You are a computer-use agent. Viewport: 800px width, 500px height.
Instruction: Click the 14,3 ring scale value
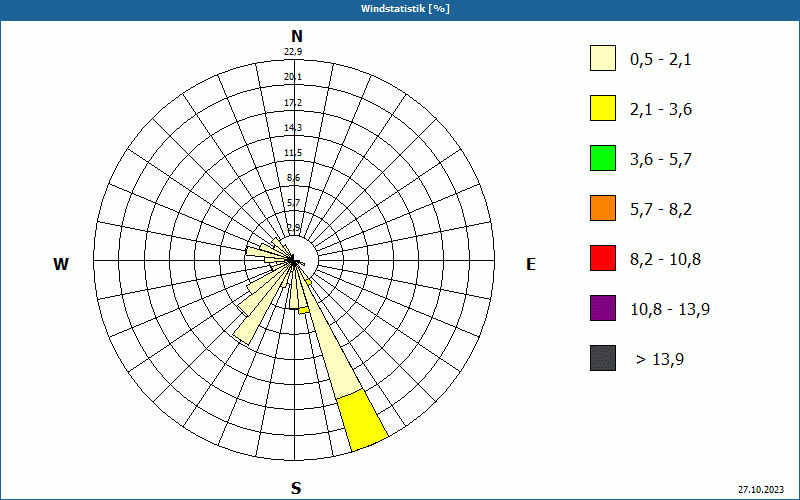293,128
